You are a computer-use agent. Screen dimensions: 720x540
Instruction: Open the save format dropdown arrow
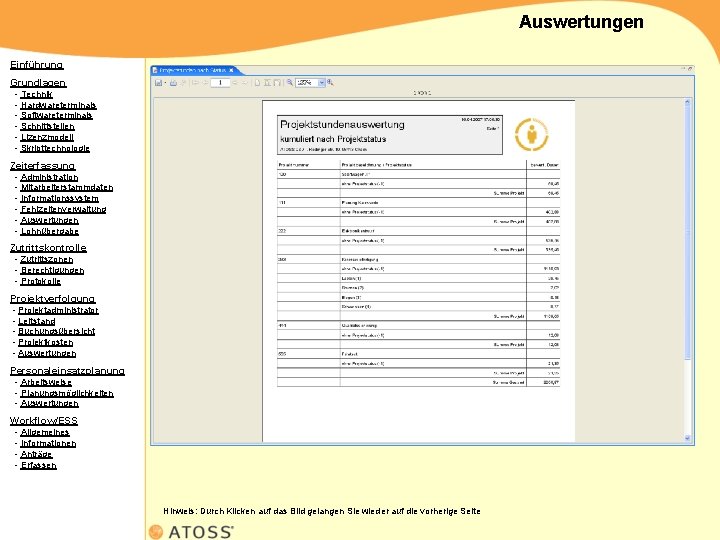tap(165, 83)
